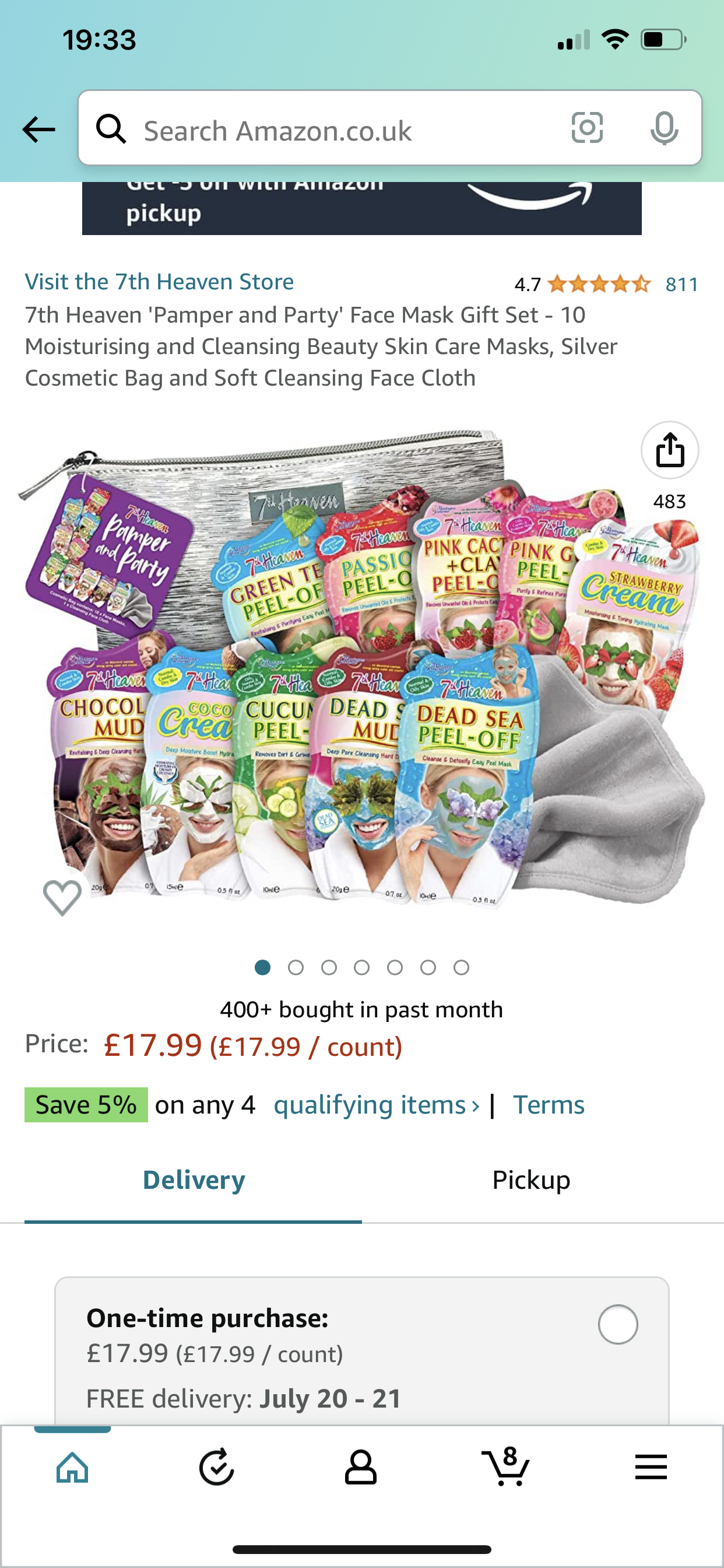Screen dimensions: 724x1568
Task: Tap the share icon on product image
Action: pos(669,450)
